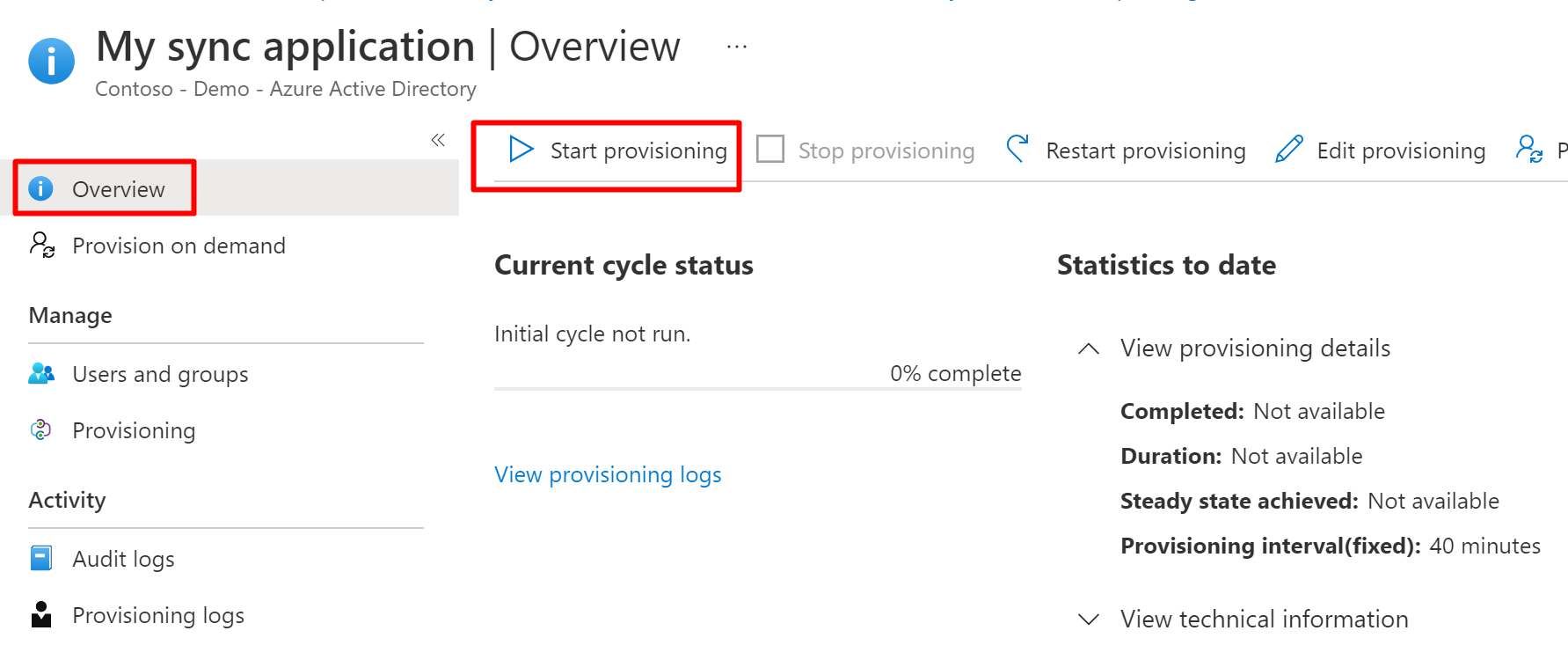Collapse the View provisioning details section
This screenshot has width=1568, height=660.
point(1089,348)
